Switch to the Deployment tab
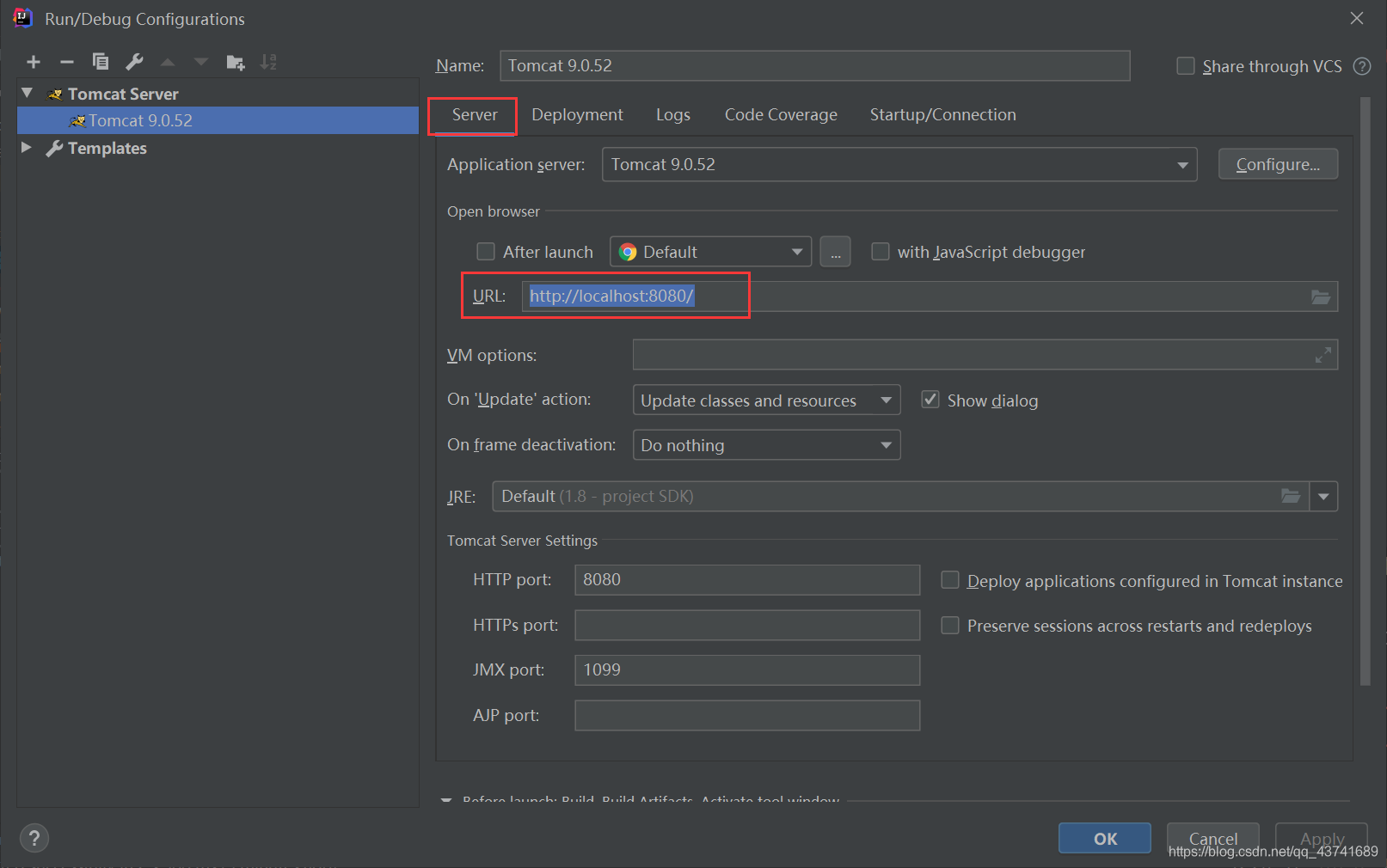1387x868 pixels. (577, 115)
